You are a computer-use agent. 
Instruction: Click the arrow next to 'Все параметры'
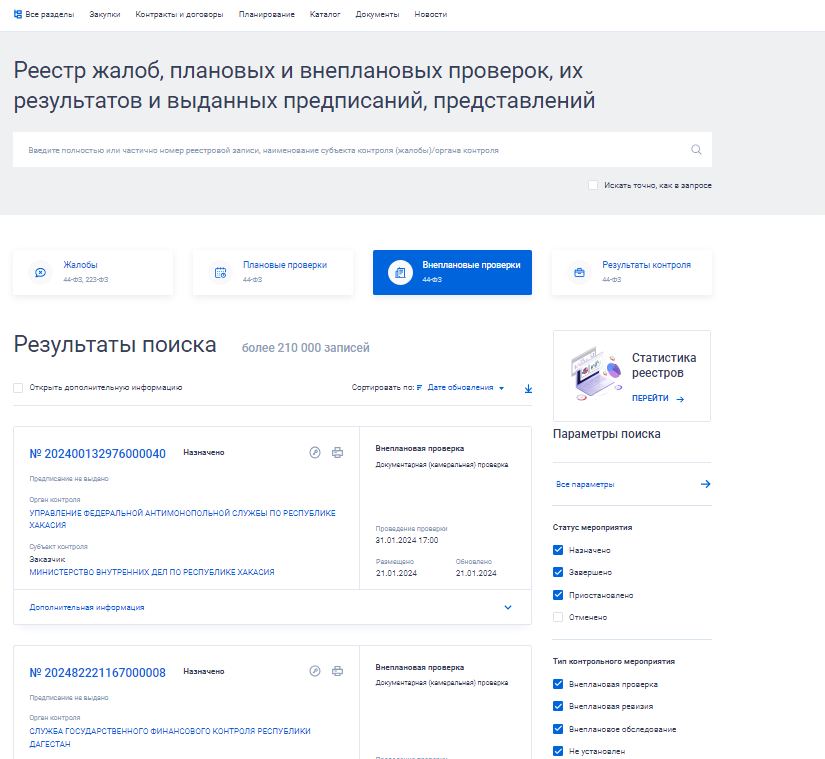(x=706, y=483)
